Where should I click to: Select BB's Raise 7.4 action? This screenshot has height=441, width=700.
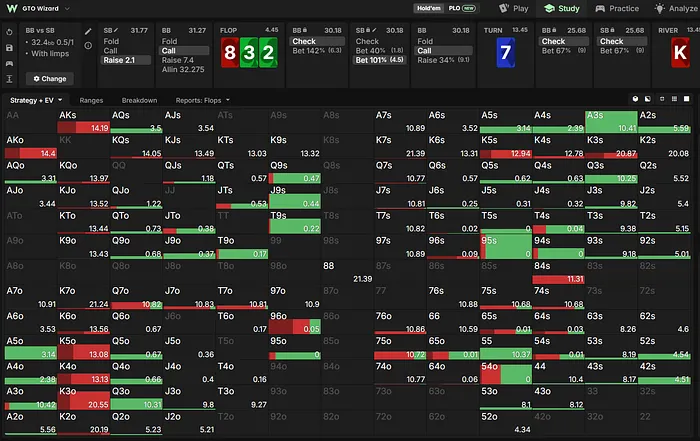184,60
